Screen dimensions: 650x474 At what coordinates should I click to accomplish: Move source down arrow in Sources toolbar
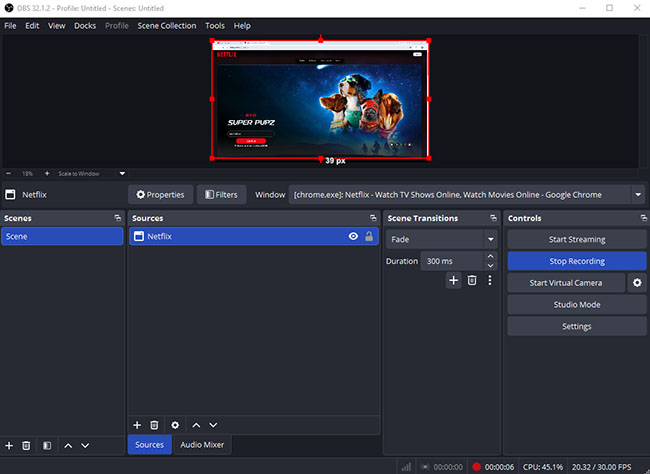pyautogui.click(x=213, y=425)
